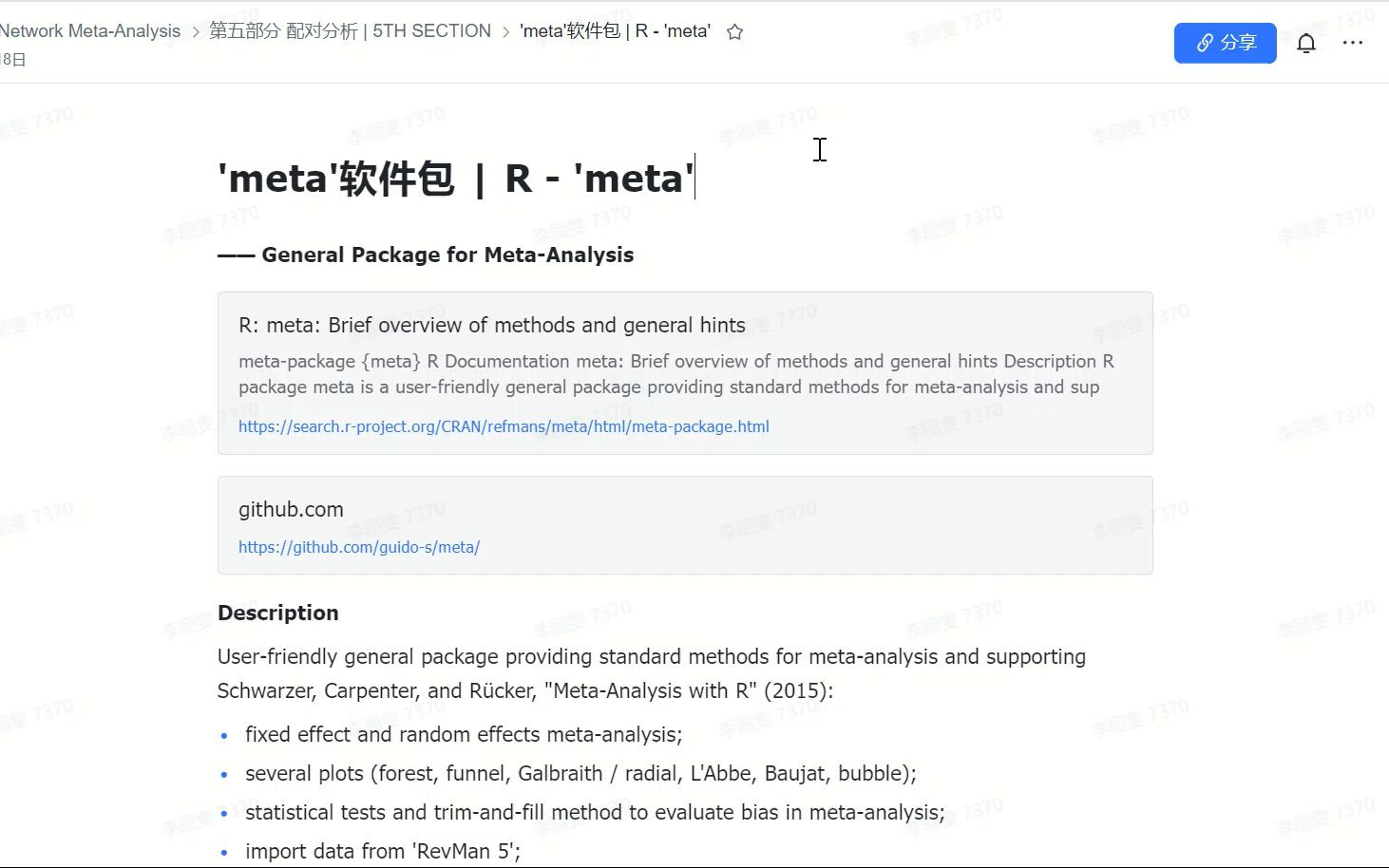Click the 'import data from RevMan 5' bullet
The image size is (1389, 868).
(383, 851)
